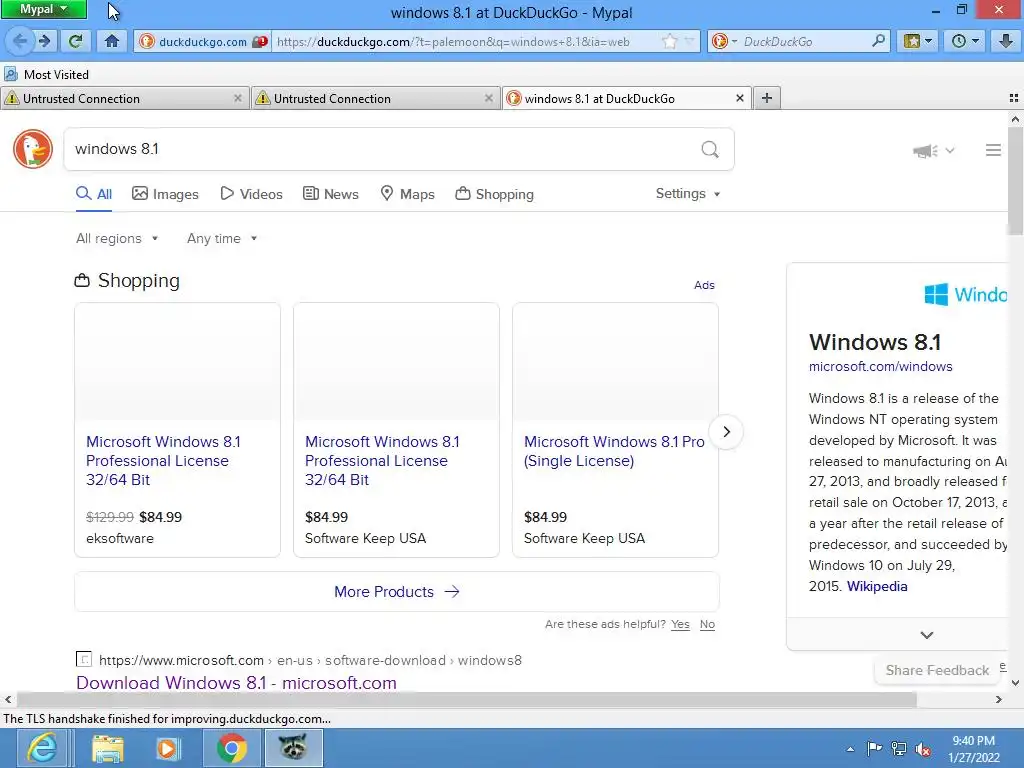This screenshot has width=1024, height=768.
Task: Open the megaphone spread-the-word menu
Action: [x=933, y=151]
